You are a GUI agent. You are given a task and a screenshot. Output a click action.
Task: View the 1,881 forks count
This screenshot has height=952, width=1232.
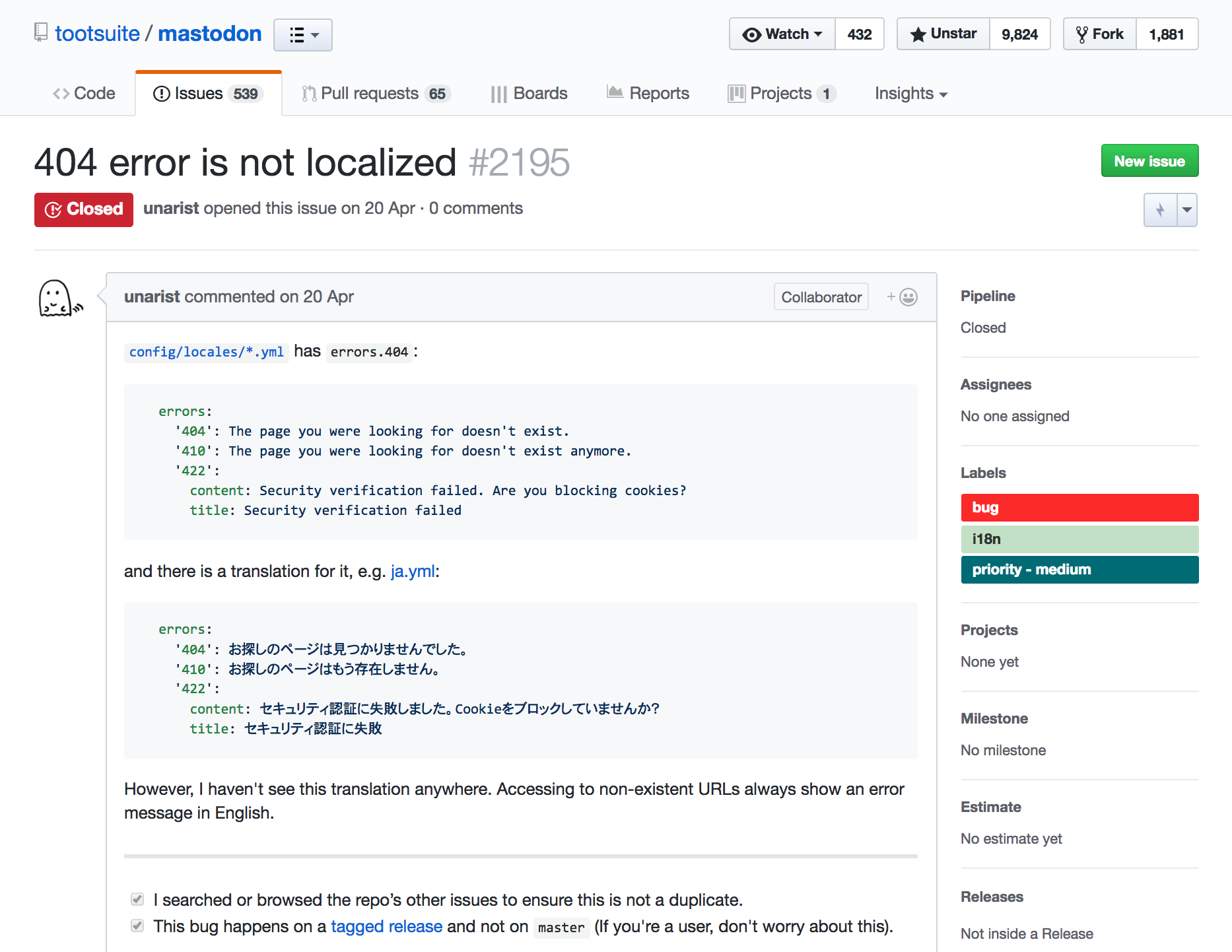click(x=1167, y=34)
